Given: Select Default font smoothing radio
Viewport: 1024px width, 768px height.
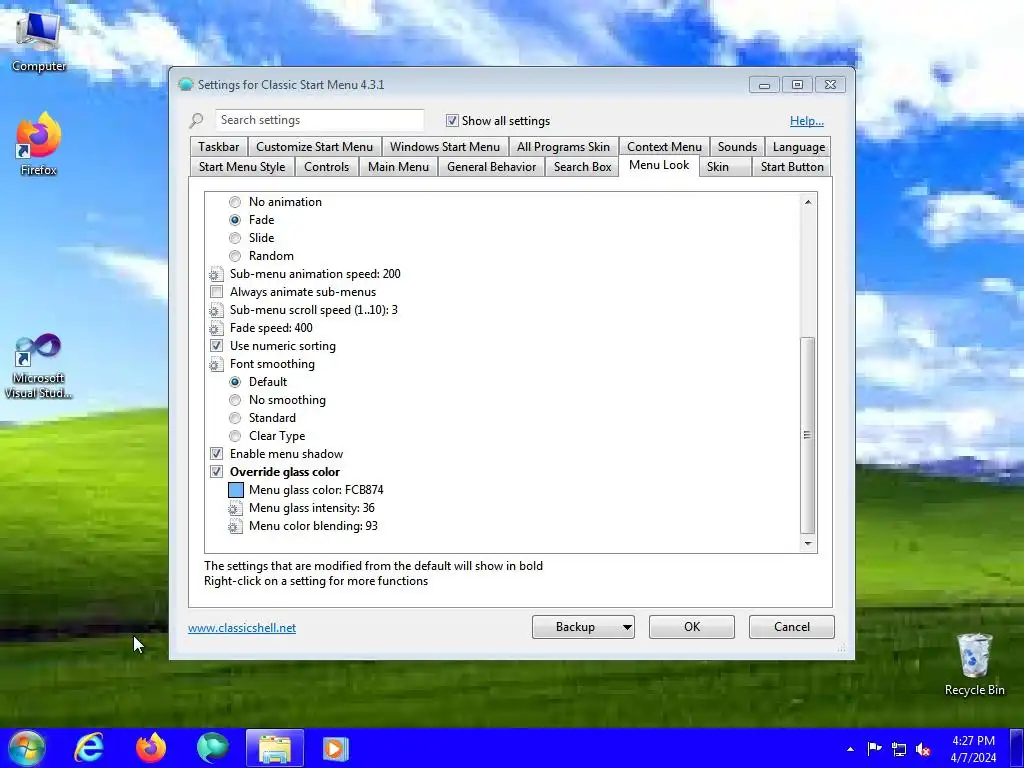Looking at the screenshot, I should click(x=235, y=382).
